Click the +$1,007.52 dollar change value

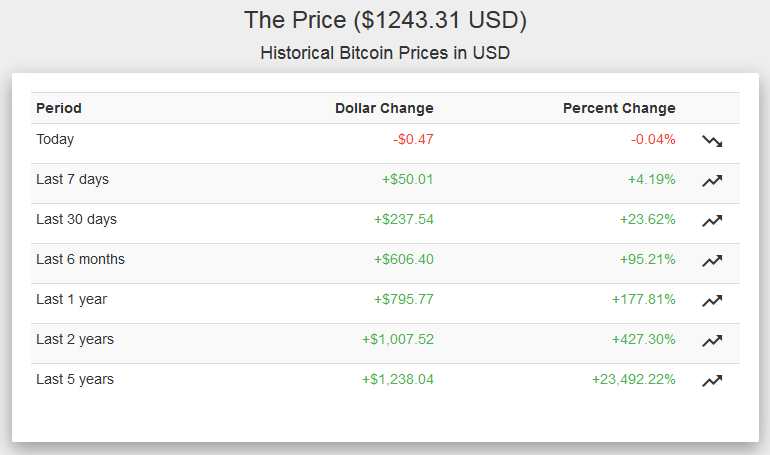(398, 339)
